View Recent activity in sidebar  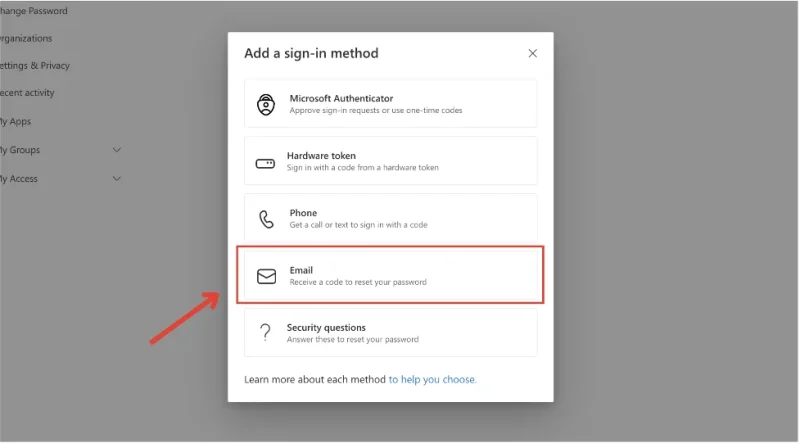tap(27, 93)
